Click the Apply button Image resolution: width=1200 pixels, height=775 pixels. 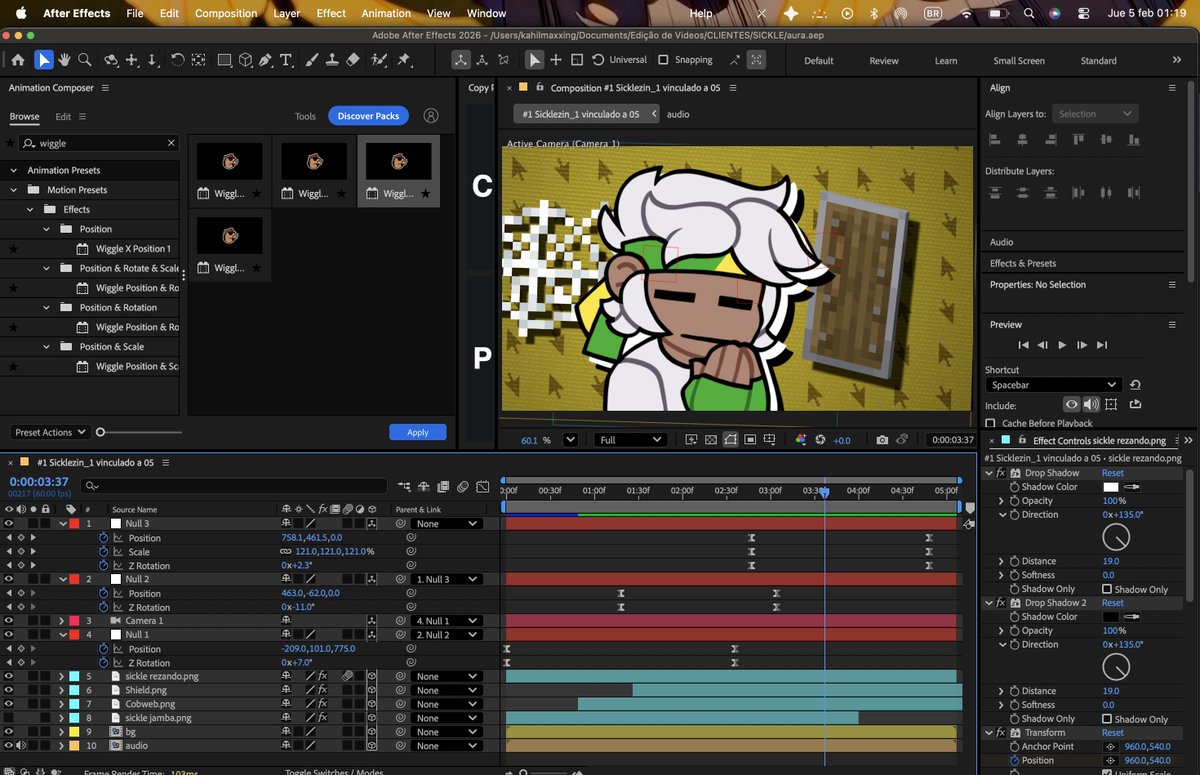click(x=418, y=432)
